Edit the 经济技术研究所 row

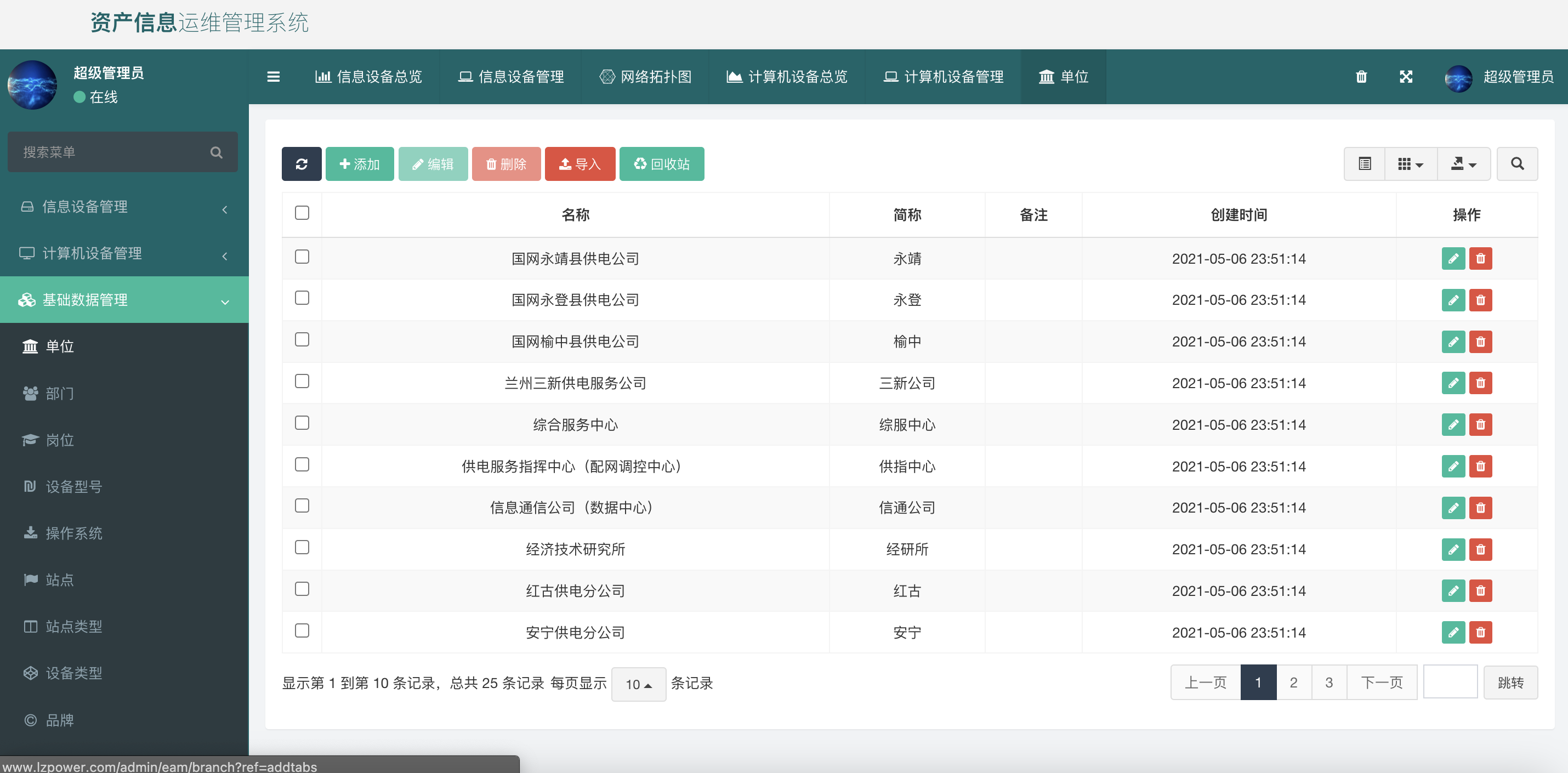pyautogui.click(x=1453, y=549)
